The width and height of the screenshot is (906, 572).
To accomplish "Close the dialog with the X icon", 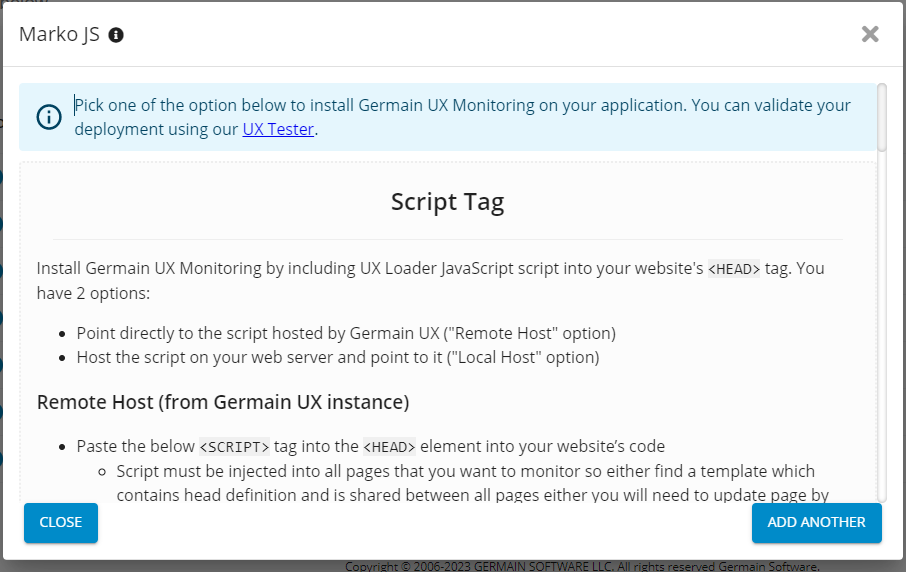I will (870, 34).
